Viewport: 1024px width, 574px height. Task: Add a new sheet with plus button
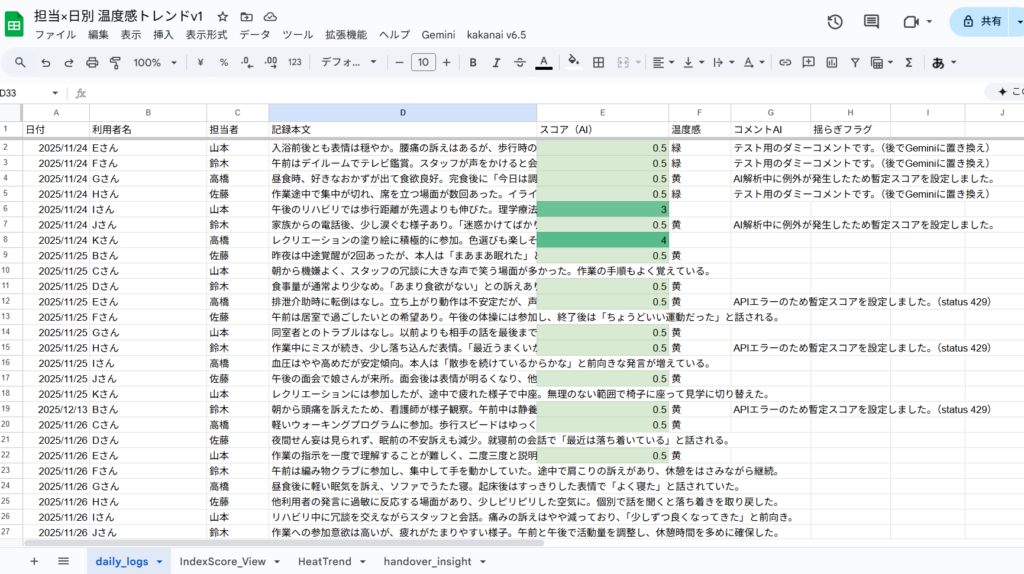(34, 561)
